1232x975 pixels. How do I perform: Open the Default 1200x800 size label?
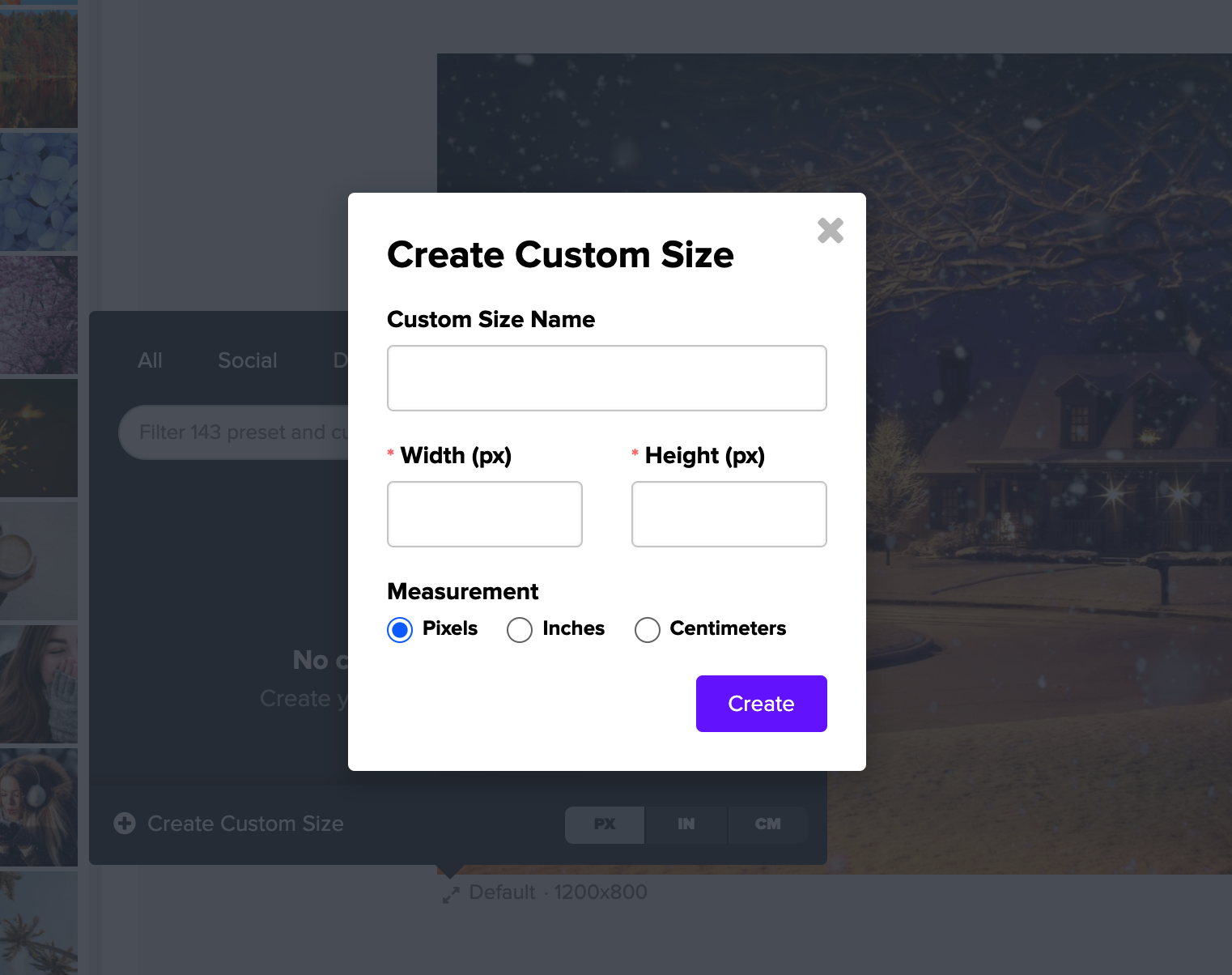coord(559,892)
